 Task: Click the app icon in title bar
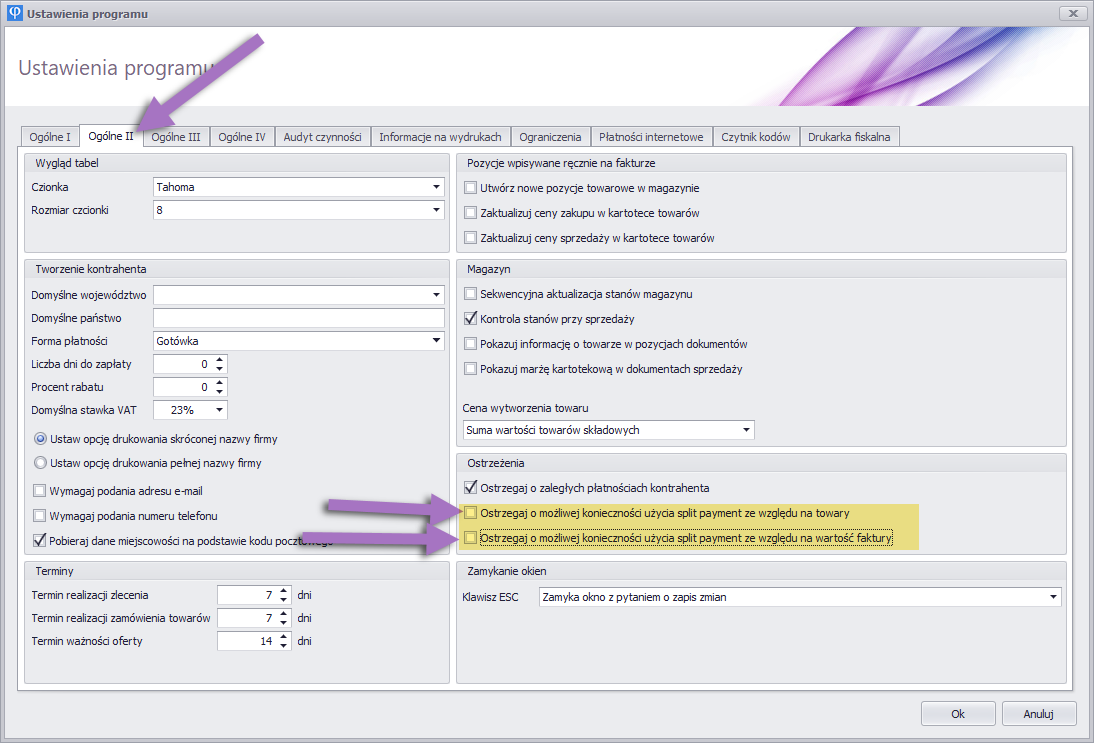point(12,13)
